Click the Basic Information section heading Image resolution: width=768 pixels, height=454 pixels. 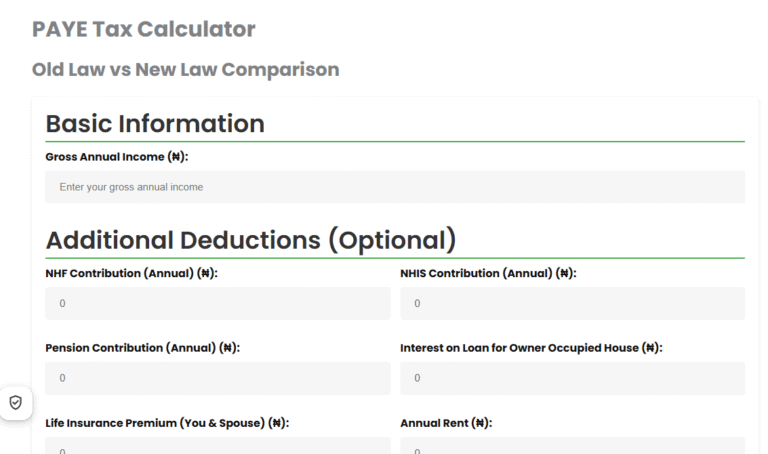pyautogui.click(x=155, y=123)
